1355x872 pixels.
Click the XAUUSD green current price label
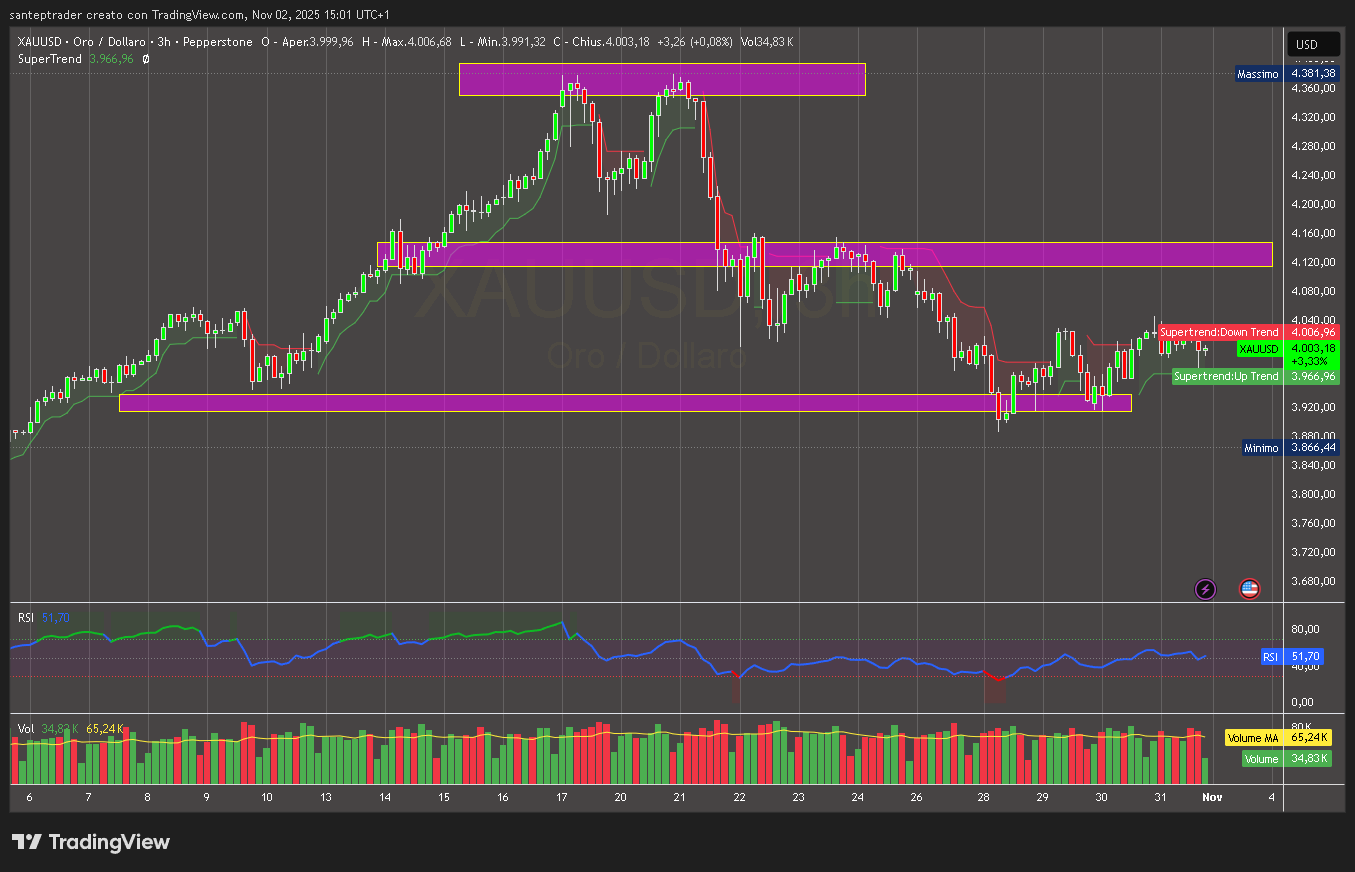pyautogui.click(x=1258, y=348)
